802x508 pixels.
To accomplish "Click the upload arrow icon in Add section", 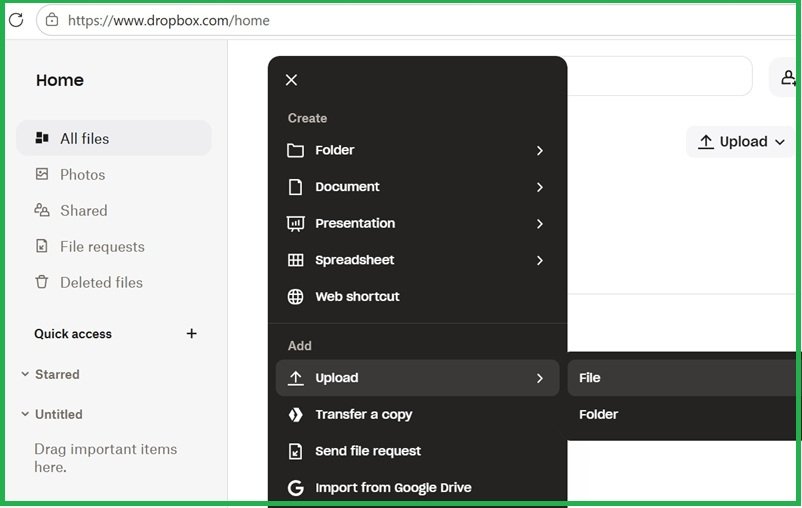I will pyautogui.click(x=295, y=378).
